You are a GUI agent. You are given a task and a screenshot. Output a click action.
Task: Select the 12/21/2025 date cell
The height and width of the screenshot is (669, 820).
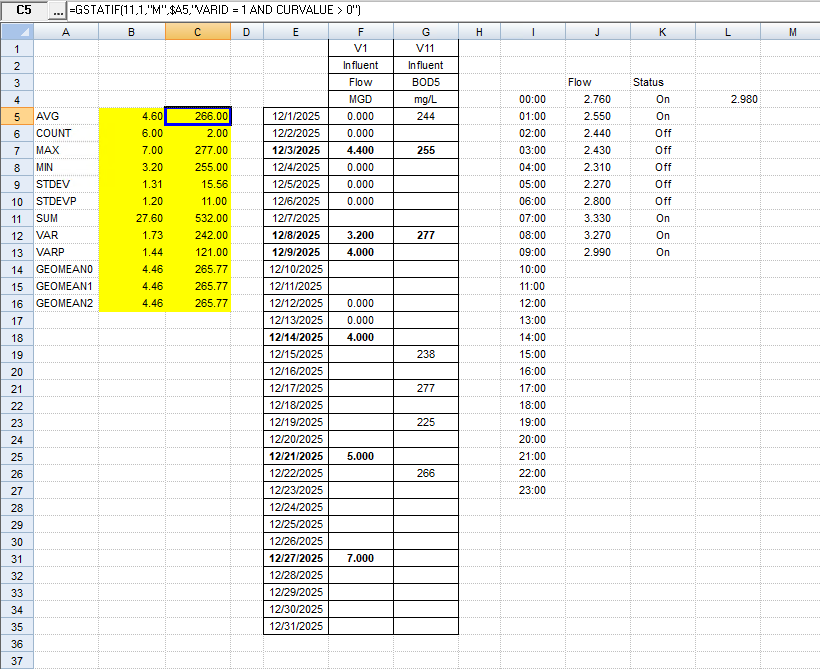pos(296,456)
